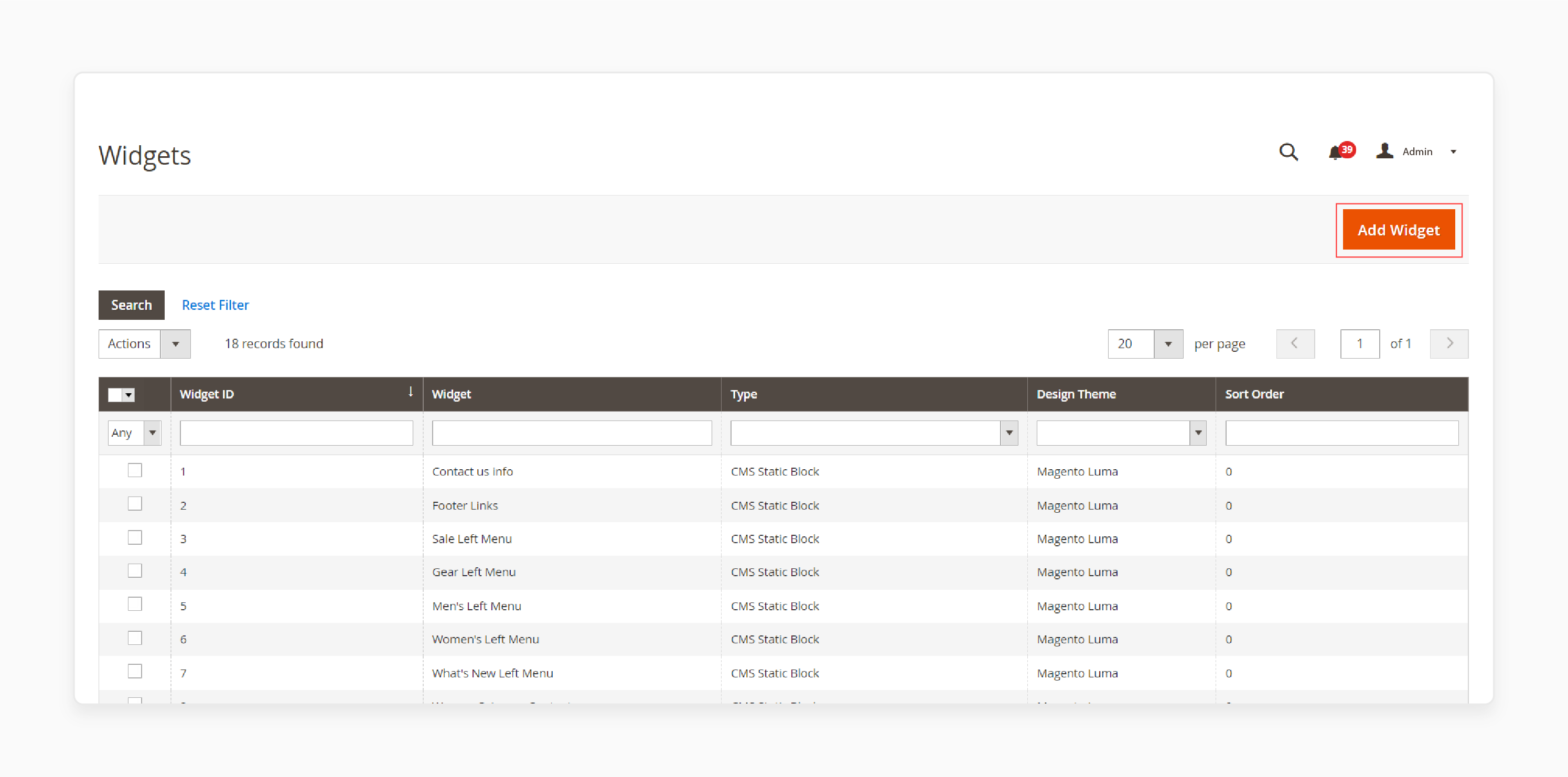Viewport: 1568px width, 777px height.
Task: Open the Design Theme filter dropdown
Action: 1121,433
